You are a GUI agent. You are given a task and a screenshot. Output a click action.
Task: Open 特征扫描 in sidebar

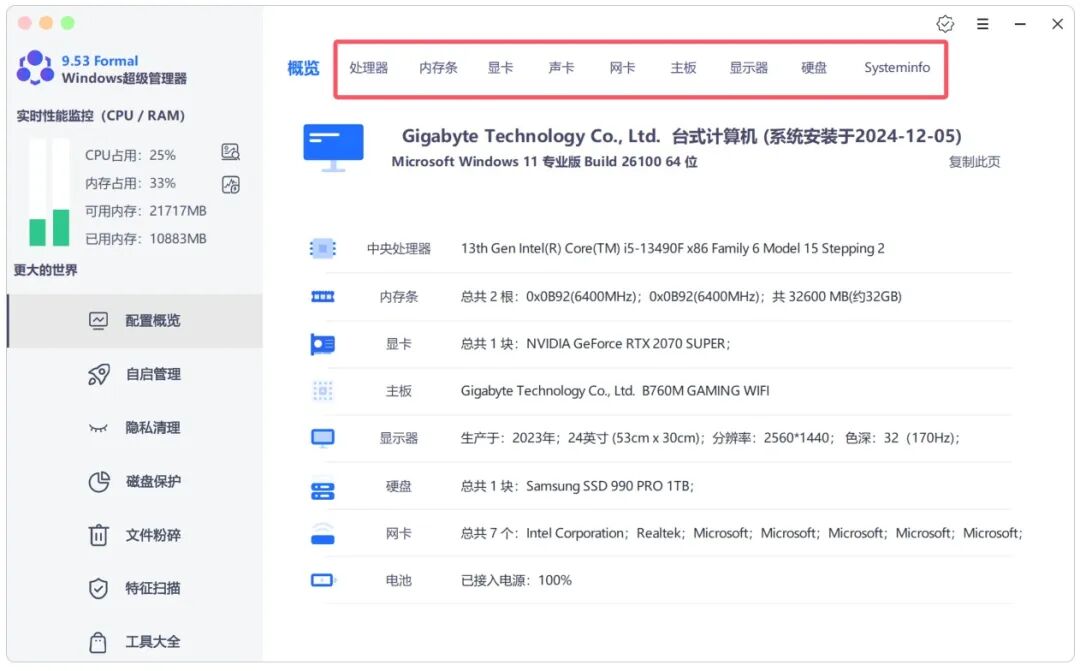coord(135,588)
